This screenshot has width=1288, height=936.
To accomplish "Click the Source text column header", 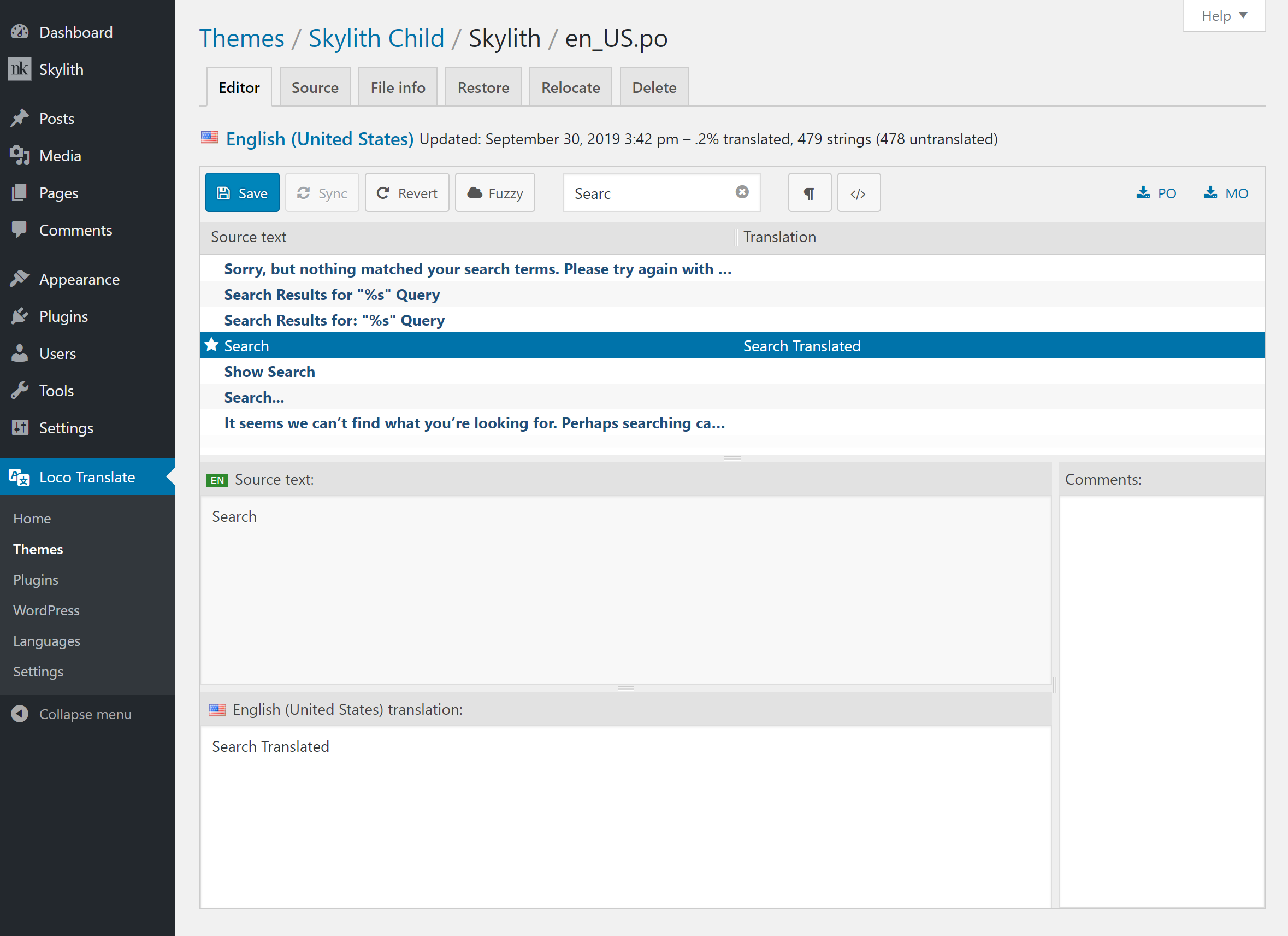I will pyautogui.click(x=467, y=237).
